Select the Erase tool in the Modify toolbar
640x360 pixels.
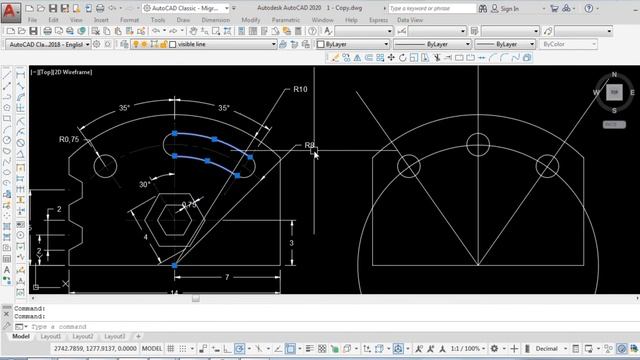(335, 58)
